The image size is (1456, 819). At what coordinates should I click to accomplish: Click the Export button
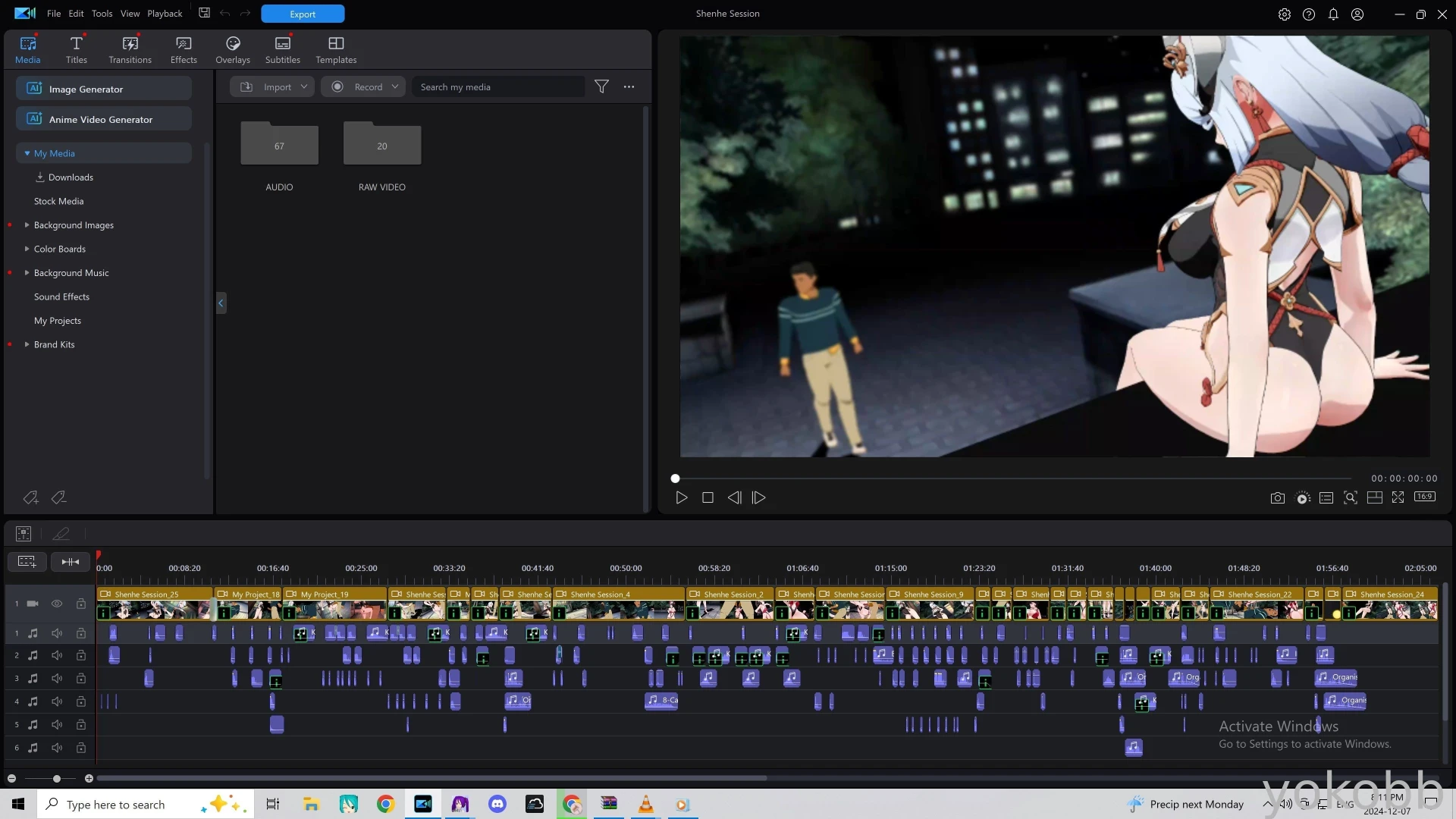pos(303,14)
